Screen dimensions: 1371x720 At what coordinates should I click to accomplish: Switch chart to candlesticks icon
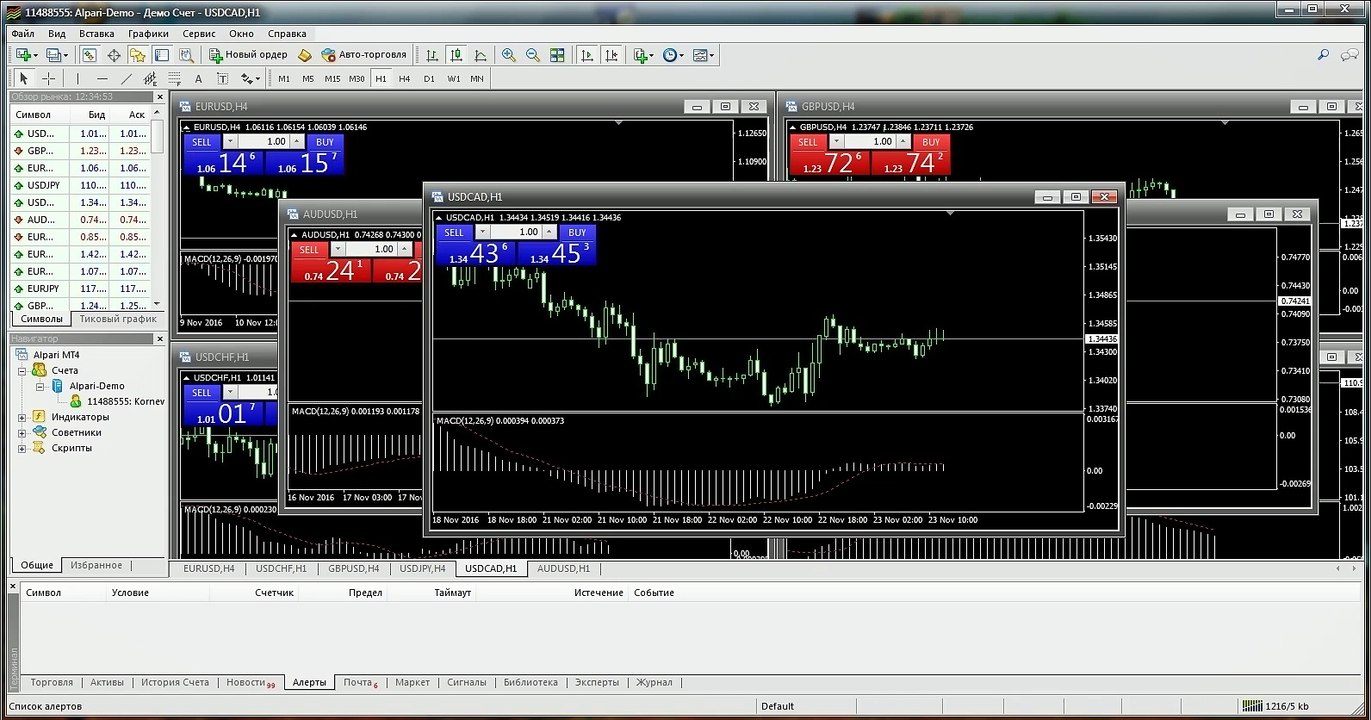(456, 55)
